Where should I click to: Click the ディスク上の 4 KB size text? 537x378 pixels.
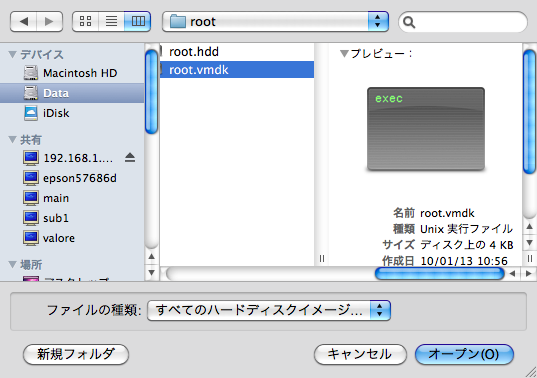[466, 245]
